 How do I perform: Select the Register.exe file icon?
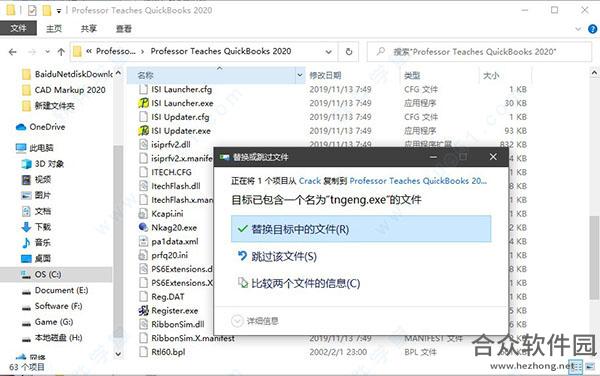tap(143, 310)
